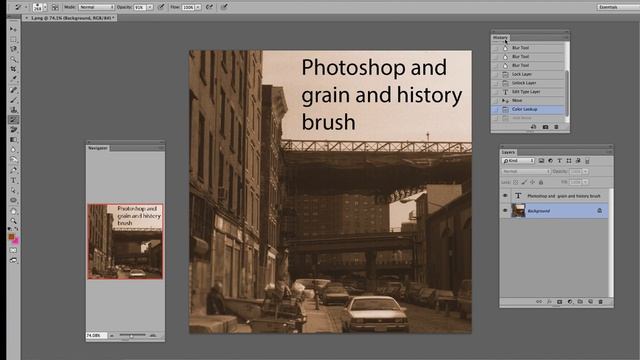Click the Navigator zoom slider
The width and height of the screenshot is (640, 360).
pyautogui.click(x=132, y=336)
